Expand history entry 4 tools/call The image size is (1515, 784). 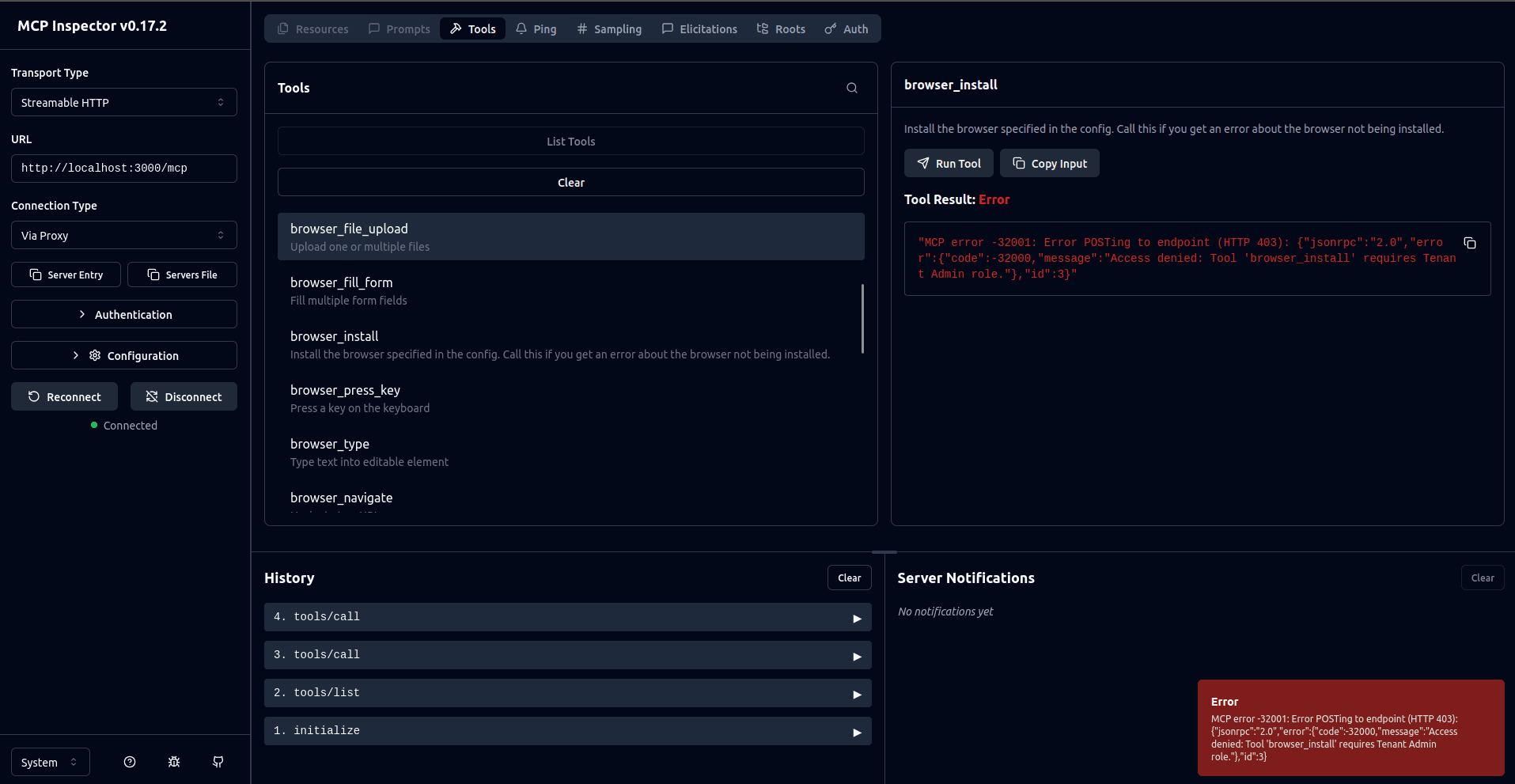click(x=567, y=617)
